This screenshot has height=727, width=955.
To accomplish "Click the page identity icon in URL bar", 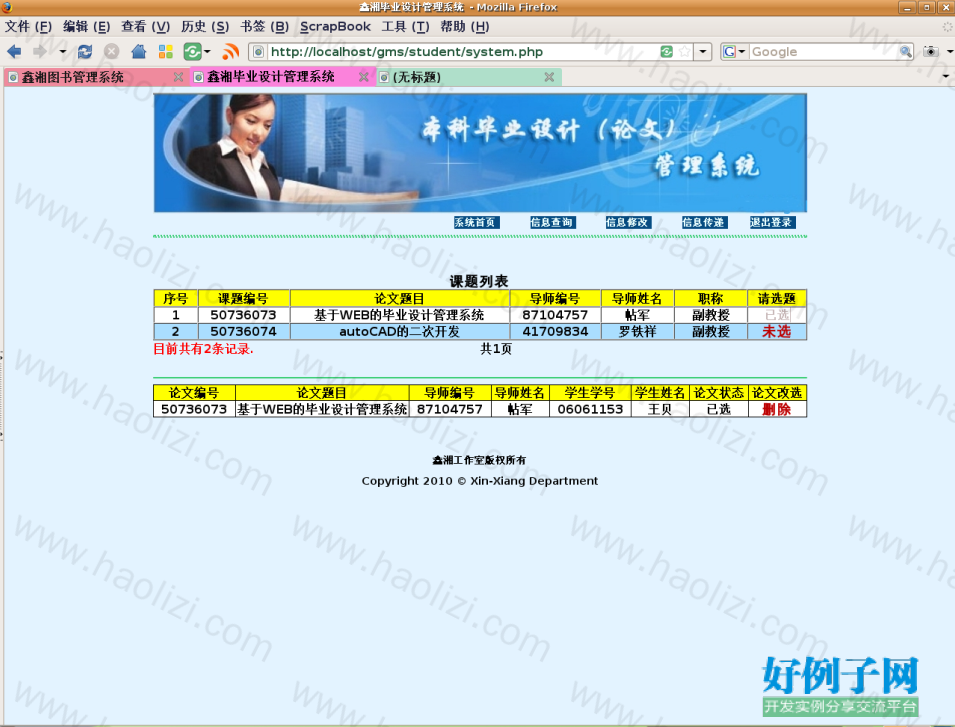I will click(258, 52).
